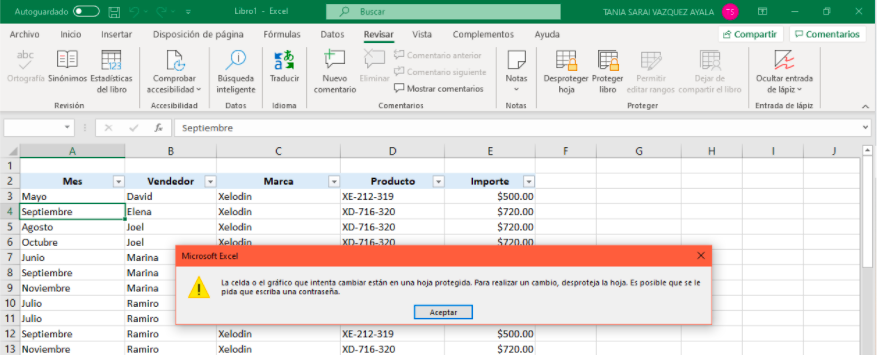
Task: Open Estadísticas del libro
Action: (x=111, y=72)
